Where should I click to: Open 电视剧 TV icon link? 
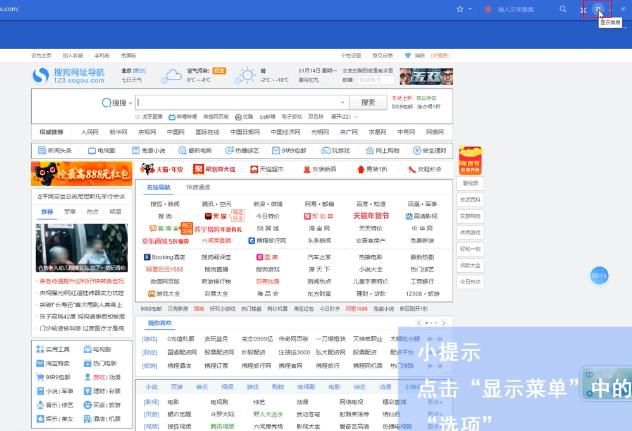point(102,150)
